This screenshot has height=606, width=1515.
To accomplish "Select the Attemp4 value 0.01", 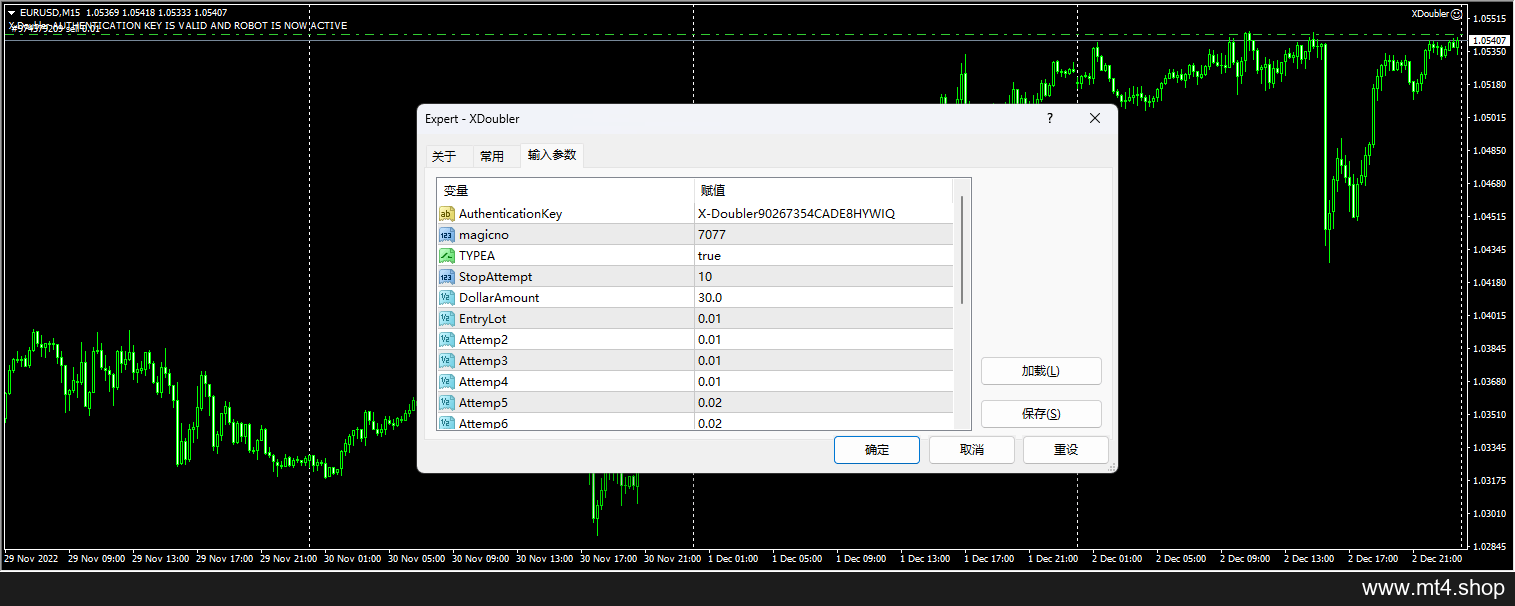I will click(824, 382).
